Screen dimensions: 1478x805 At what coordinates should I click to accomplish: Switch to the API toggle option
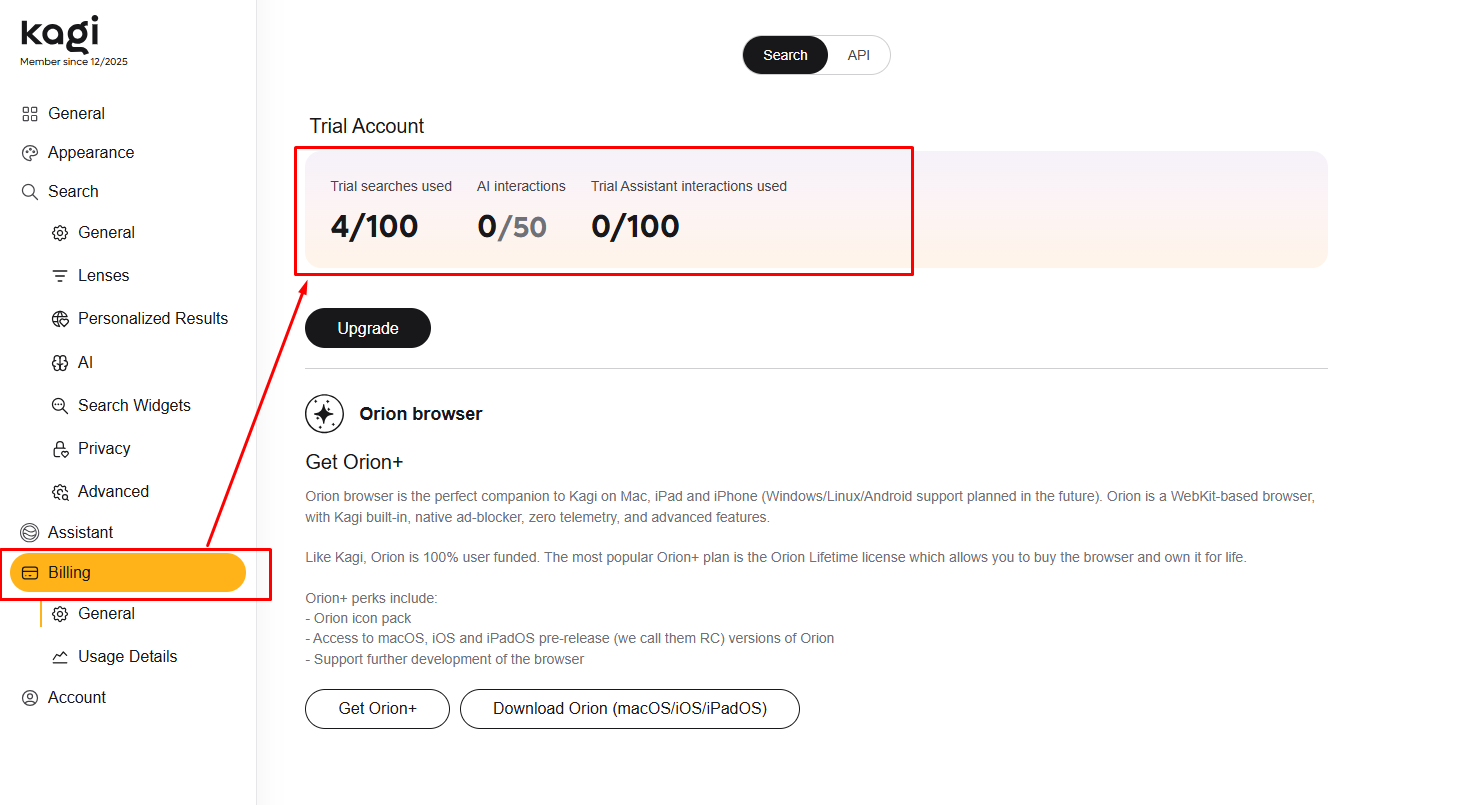click(858, 55)
